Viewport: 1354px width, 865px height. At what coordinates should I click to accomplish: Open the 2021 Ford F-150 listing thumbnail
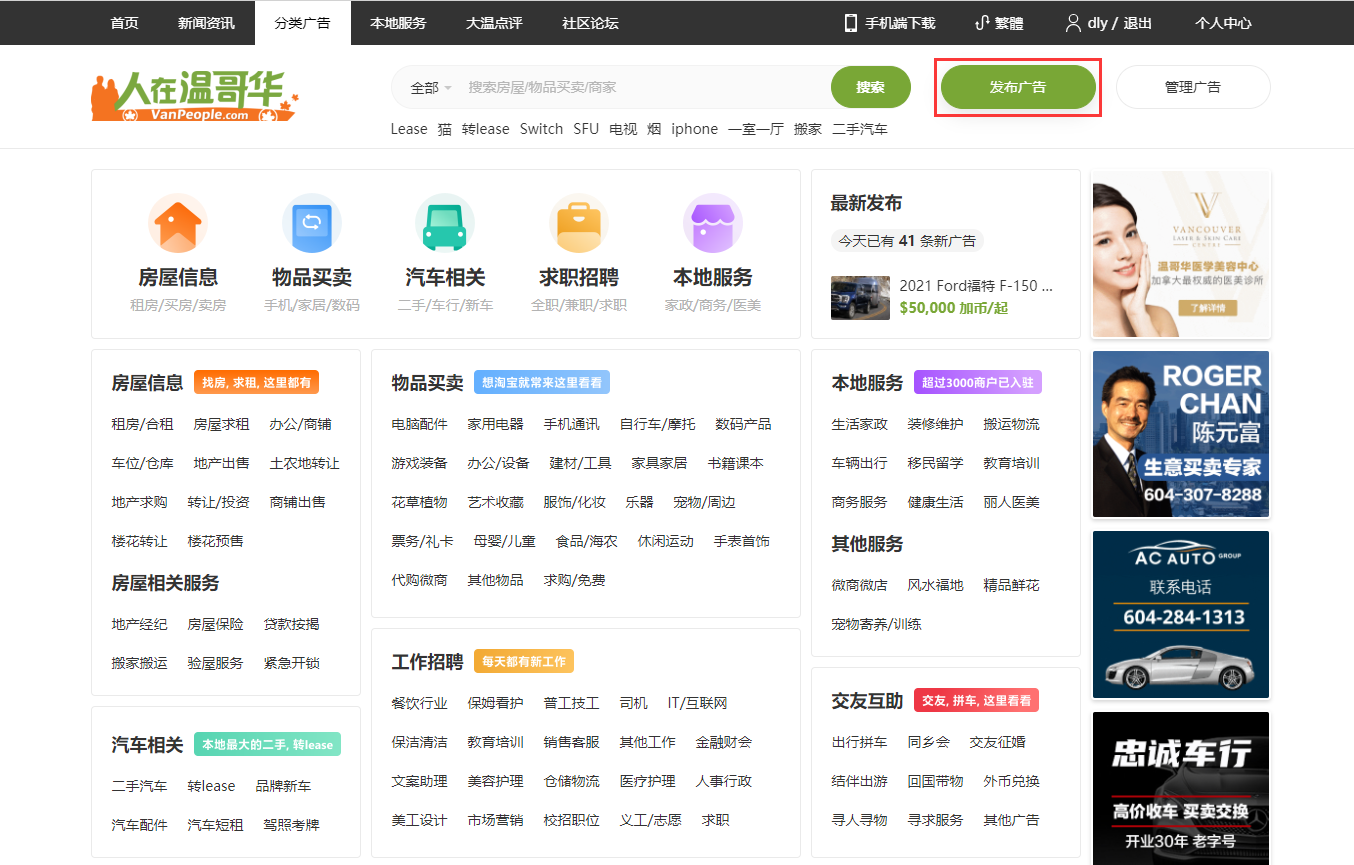860,297
